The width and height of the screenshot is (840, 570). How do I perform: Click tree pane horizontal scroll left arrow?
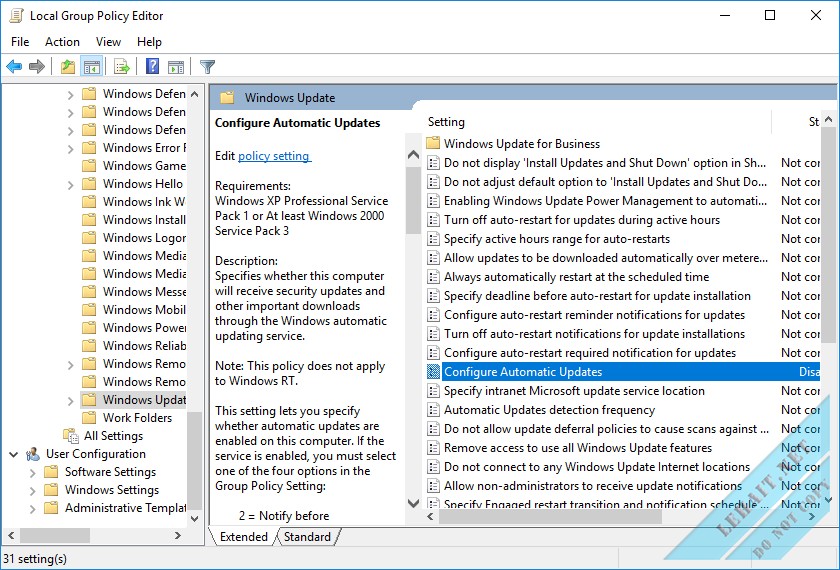pyautogui.click(x=11, y=535)
